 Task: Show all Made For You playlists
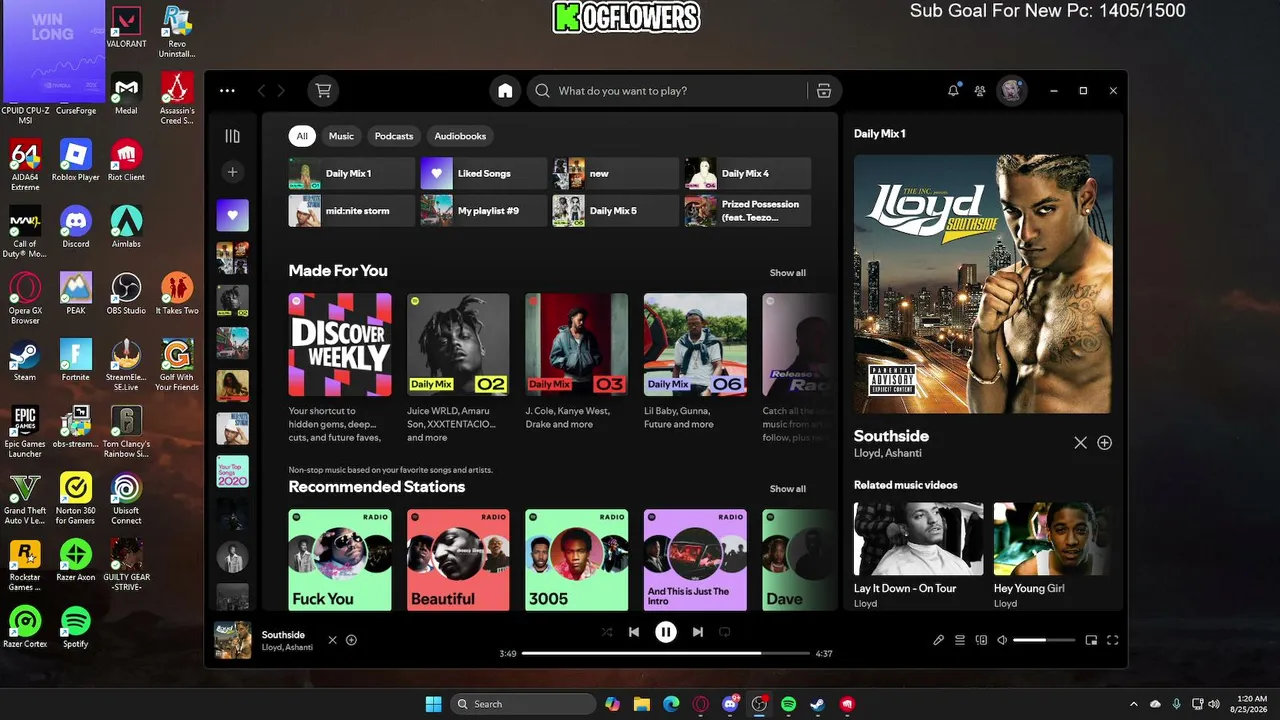[x=787, y=273]
